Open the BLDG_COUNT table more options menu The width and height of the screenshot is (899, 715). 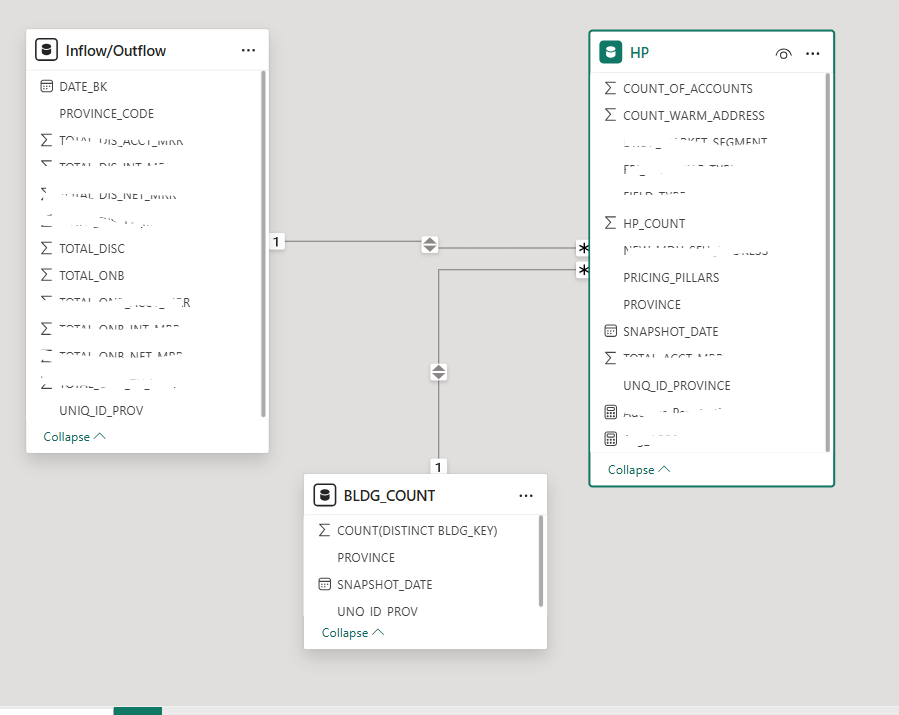(526, 495)
